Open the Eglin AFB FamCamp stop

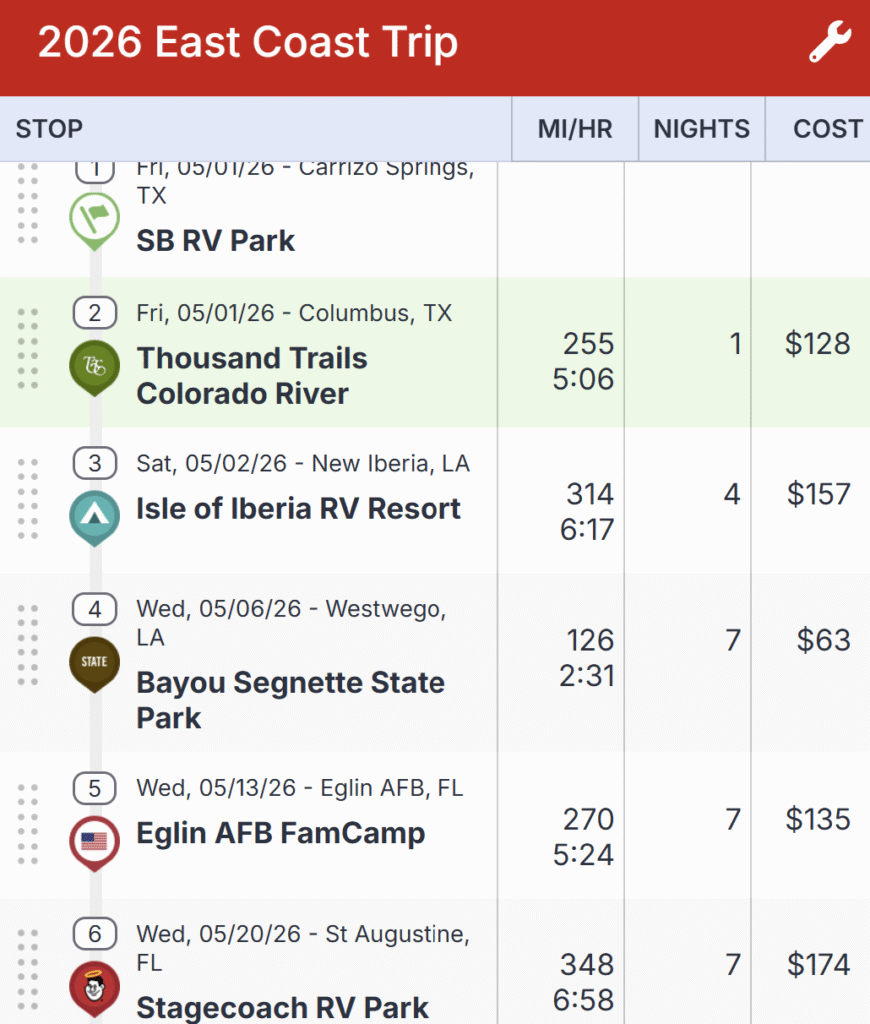[x=280, y=833]
